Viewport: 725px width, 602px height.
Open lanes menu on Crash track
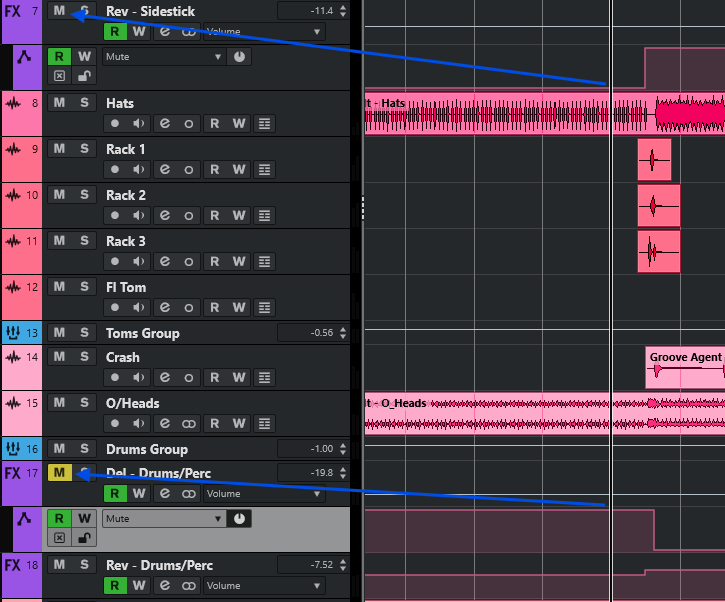264,377
